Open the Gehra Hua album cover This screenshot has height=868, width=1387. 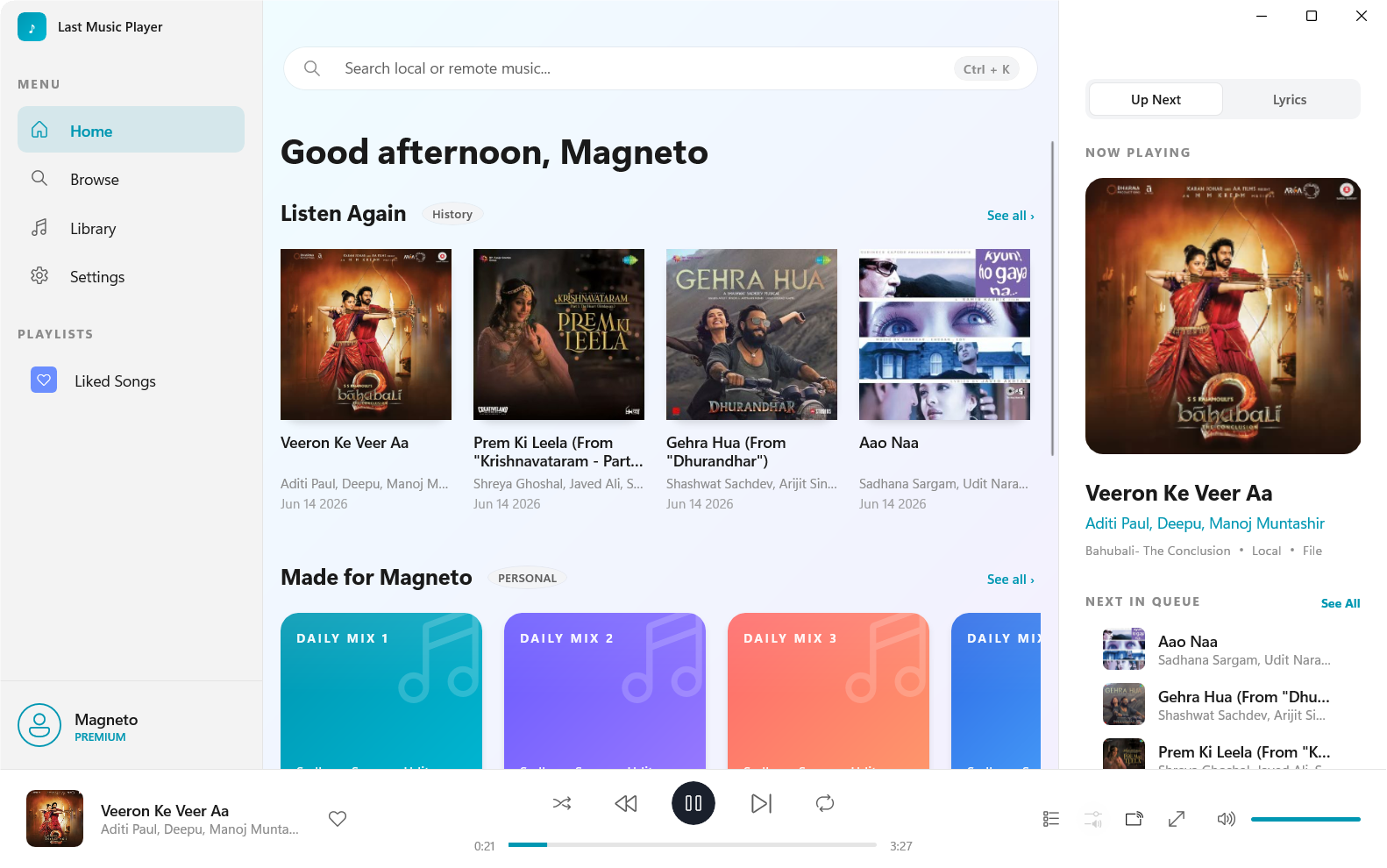pyautogui.click(x=751, y=334)
